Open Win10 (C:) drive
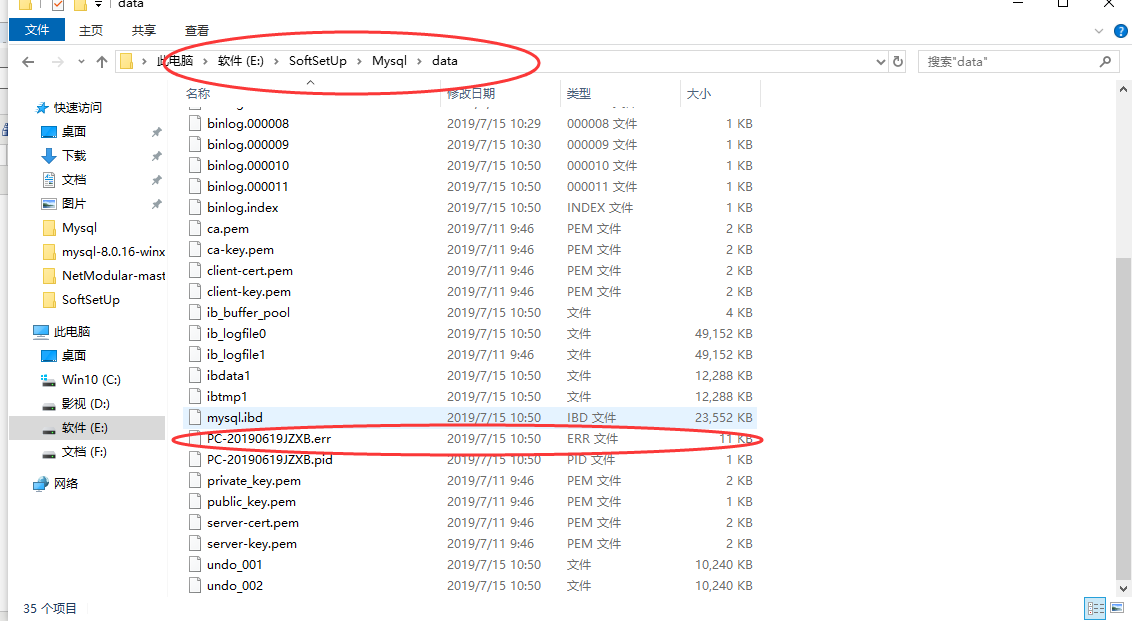 pyautogui.click(x=91, y=379)
